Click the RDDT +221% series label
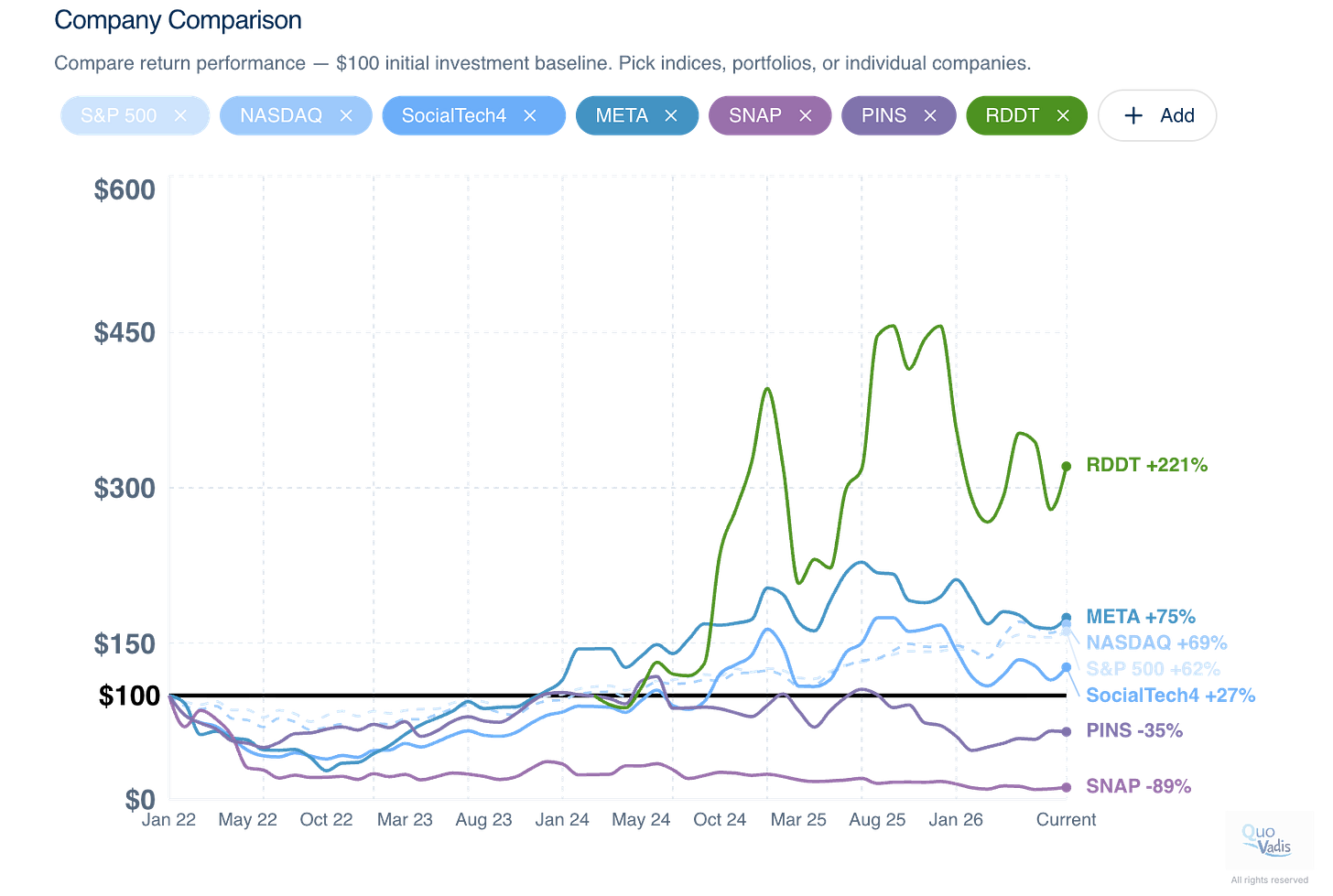Viewport: 1333px width, 896px height. [1147, 465]
